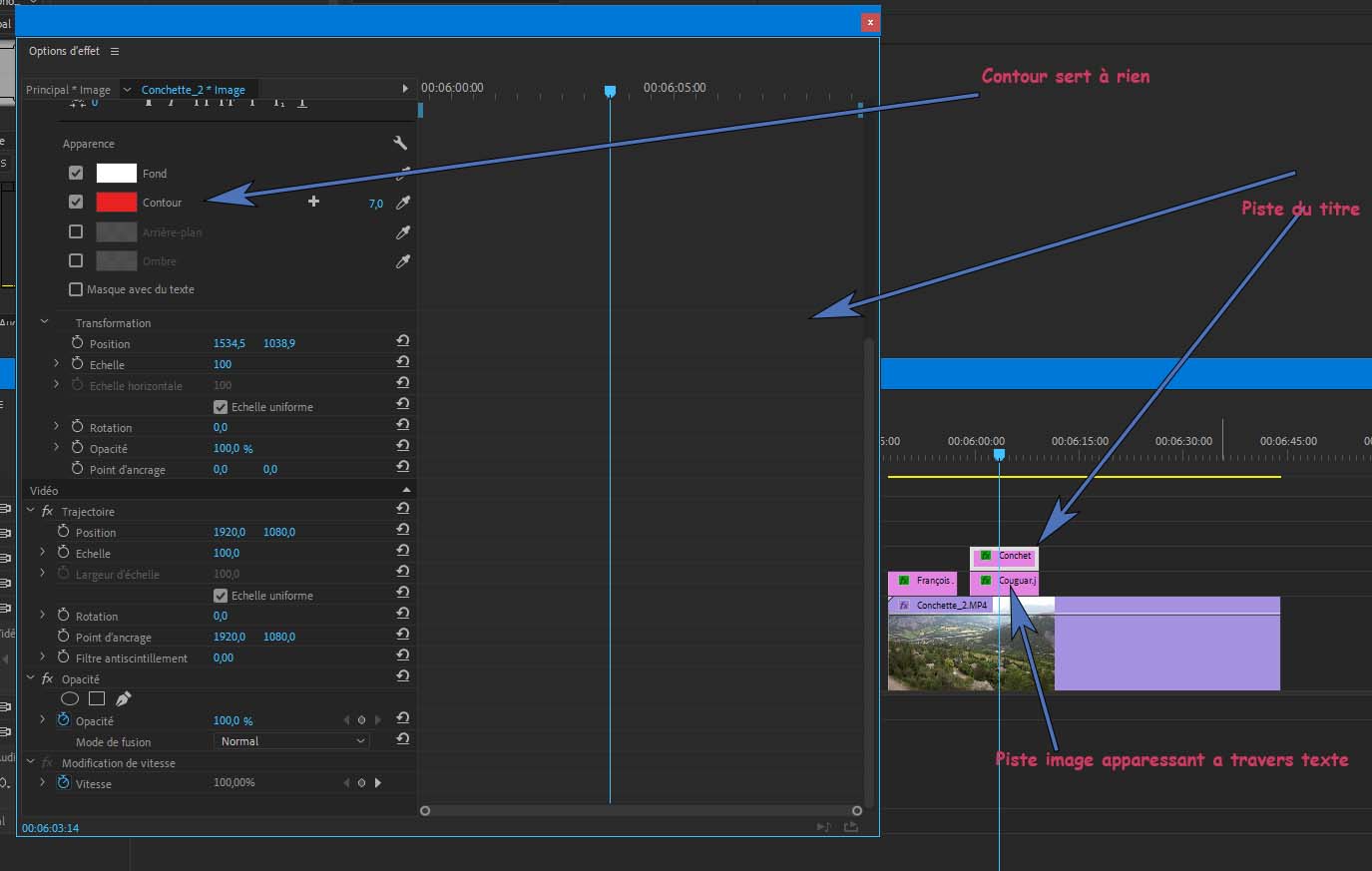Select the Conchet title clip on the timeline
The width and height of the screenshot is (1372, 871).
point(1004,557)
